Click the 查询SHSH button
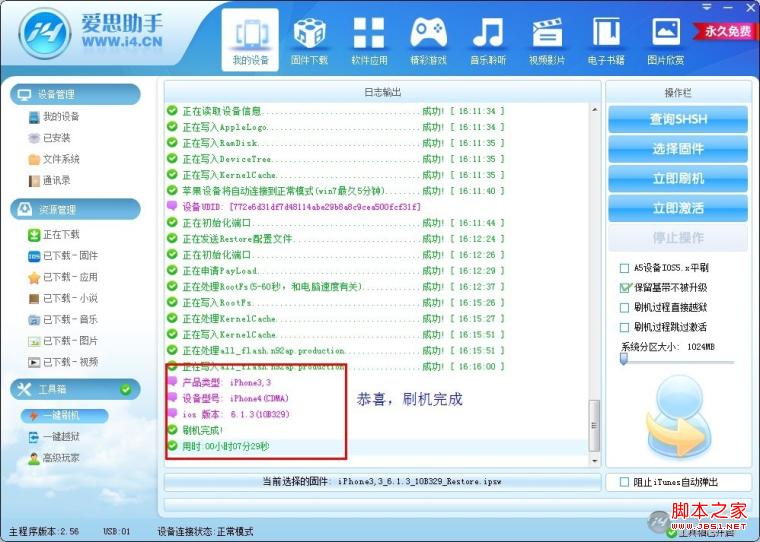 pyautogui.click(x=678, y=119)
